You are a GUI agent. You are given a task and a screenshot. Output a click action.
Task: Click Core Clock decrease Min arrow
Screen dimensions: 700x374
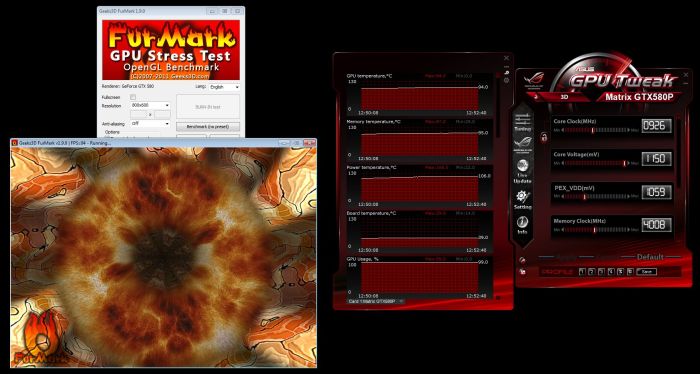point(562,130)
